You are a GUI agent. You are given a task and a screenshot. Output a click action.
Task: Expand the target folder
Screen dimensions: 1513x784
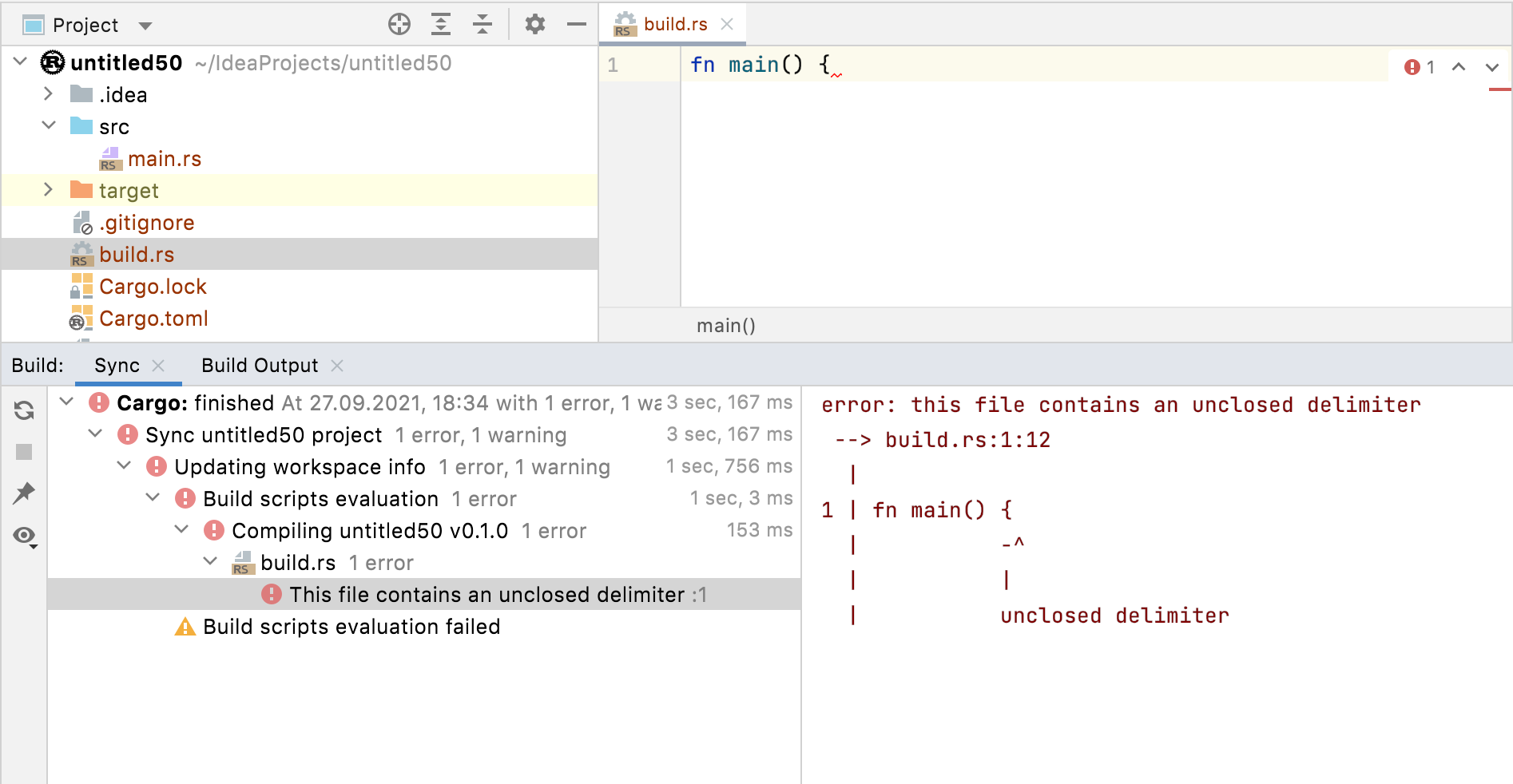(x=48, y=189)
